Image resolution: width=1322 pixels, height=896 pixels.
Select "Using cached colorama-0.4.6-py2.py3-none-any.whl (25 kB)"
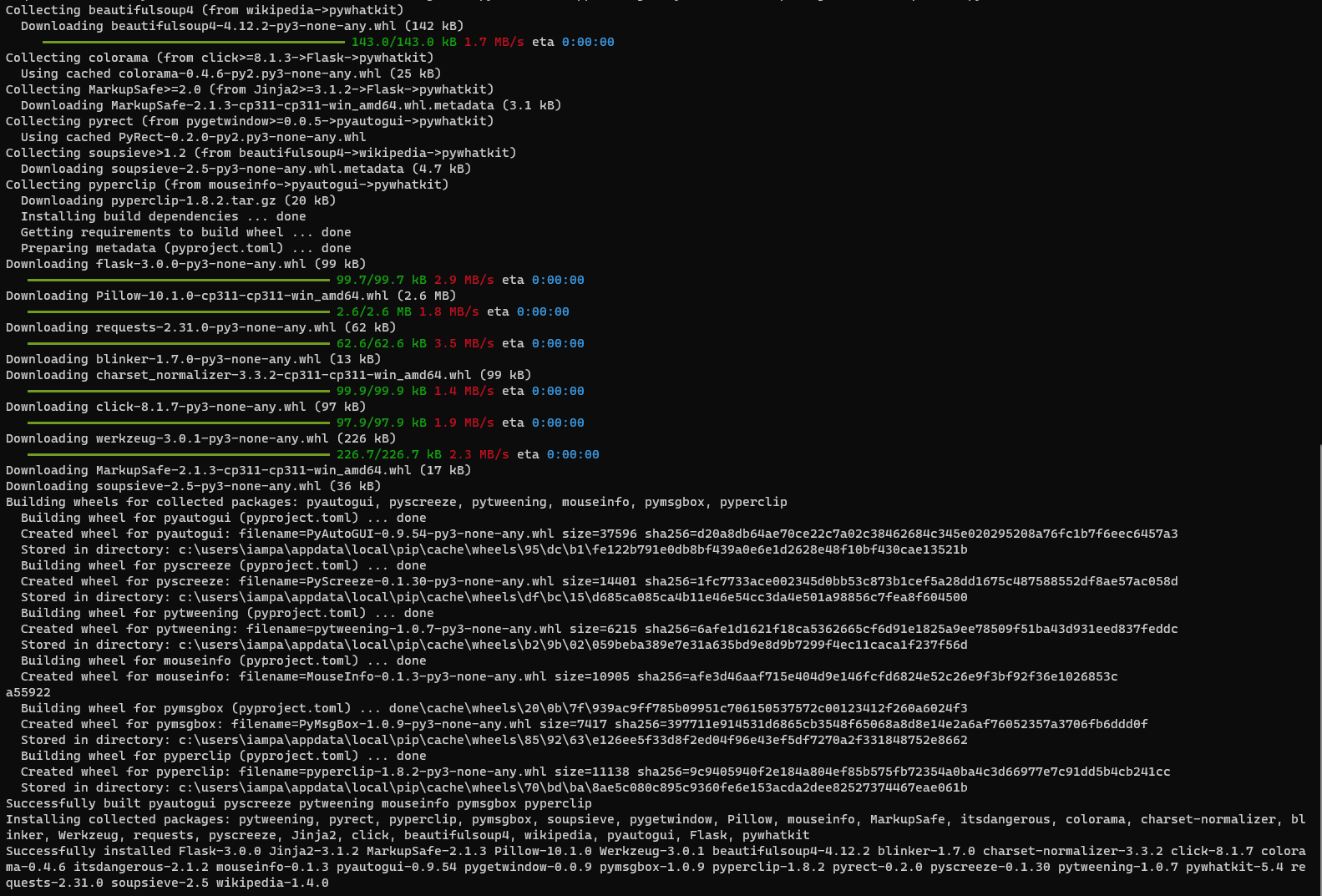tap(231, 73)
